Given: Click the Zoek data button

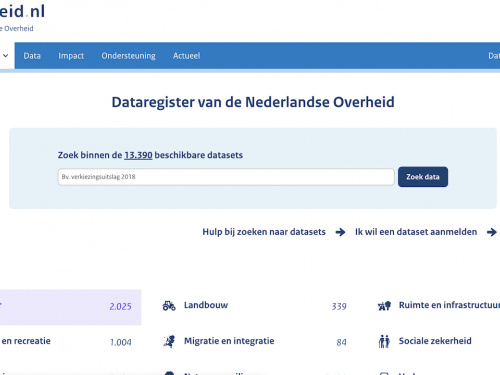Looking at the screenshot, I should tap(423, 177).
